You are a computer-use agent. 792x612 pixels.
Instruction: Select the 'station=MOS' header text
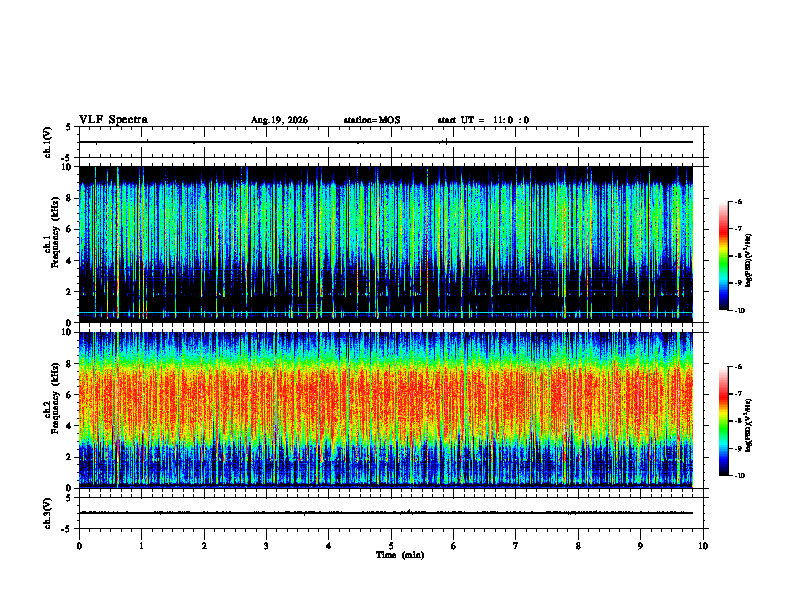click(x=372, y=120)
